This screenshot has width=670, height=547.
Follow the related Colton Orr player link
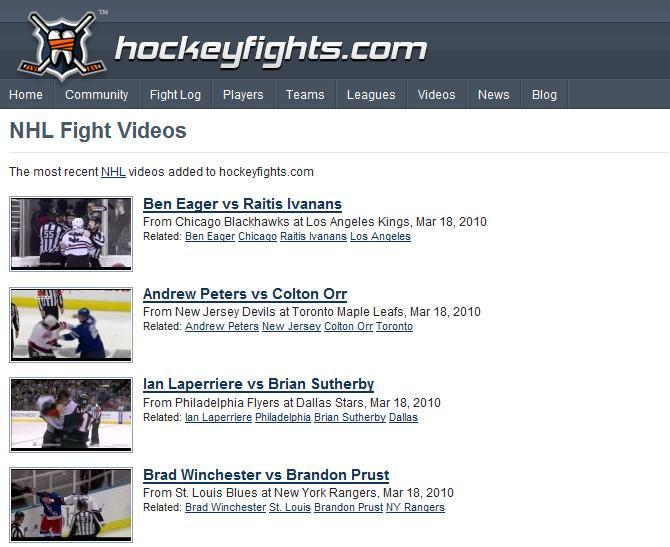click(x=348, y=326)
